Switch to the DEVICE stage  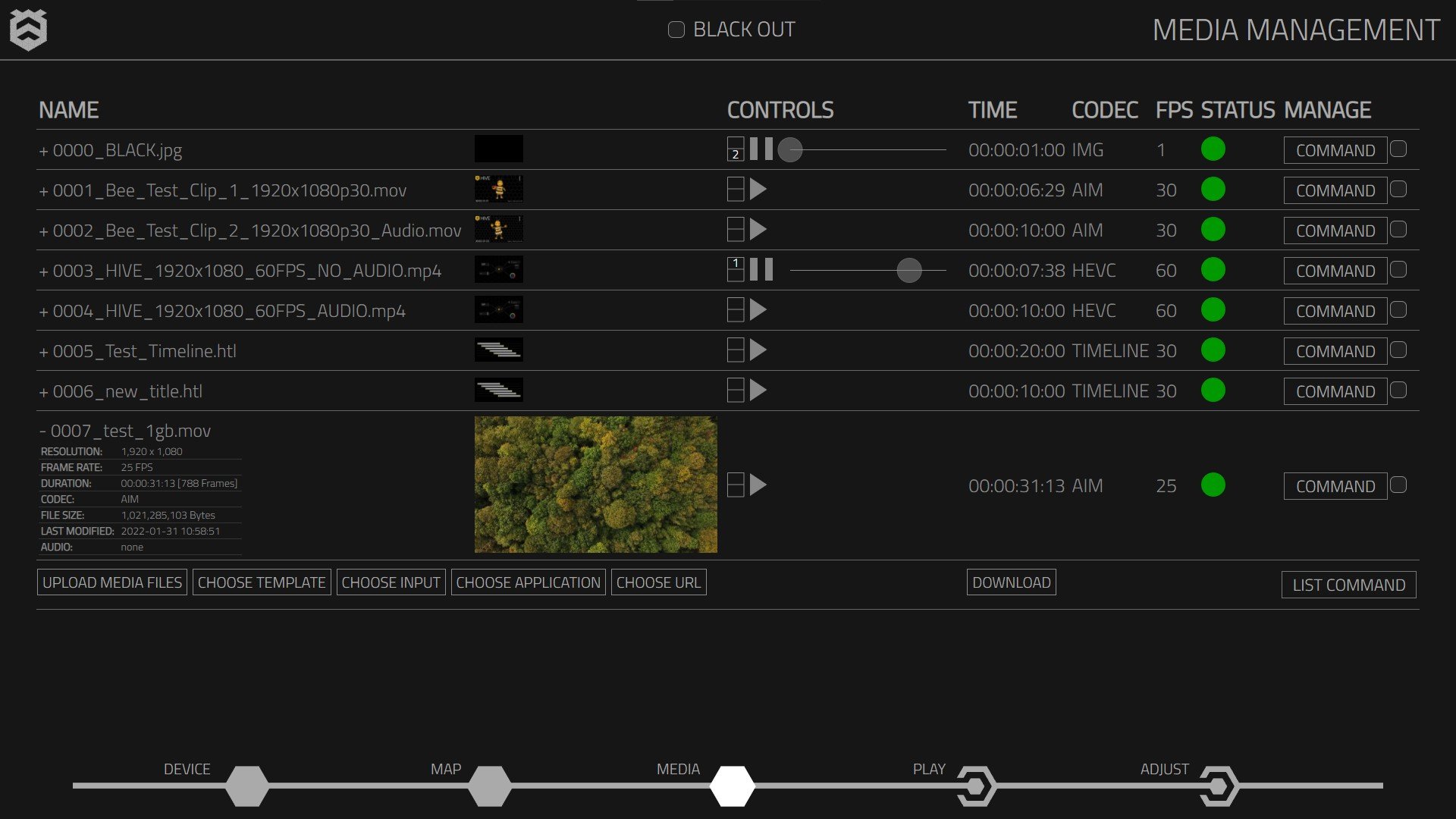[246, 786]
